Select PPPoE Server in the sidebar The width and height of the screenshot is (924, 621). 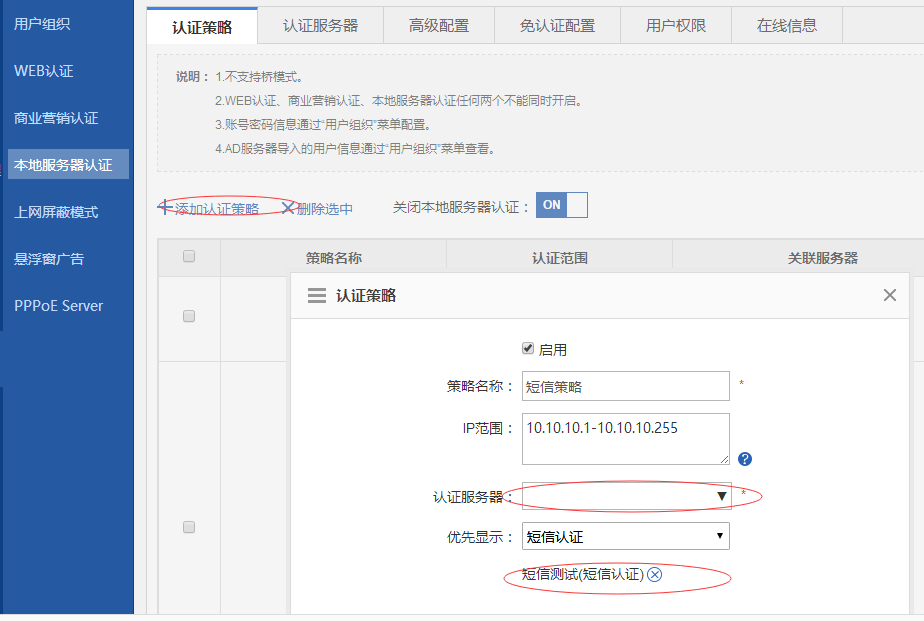(58, 306)
